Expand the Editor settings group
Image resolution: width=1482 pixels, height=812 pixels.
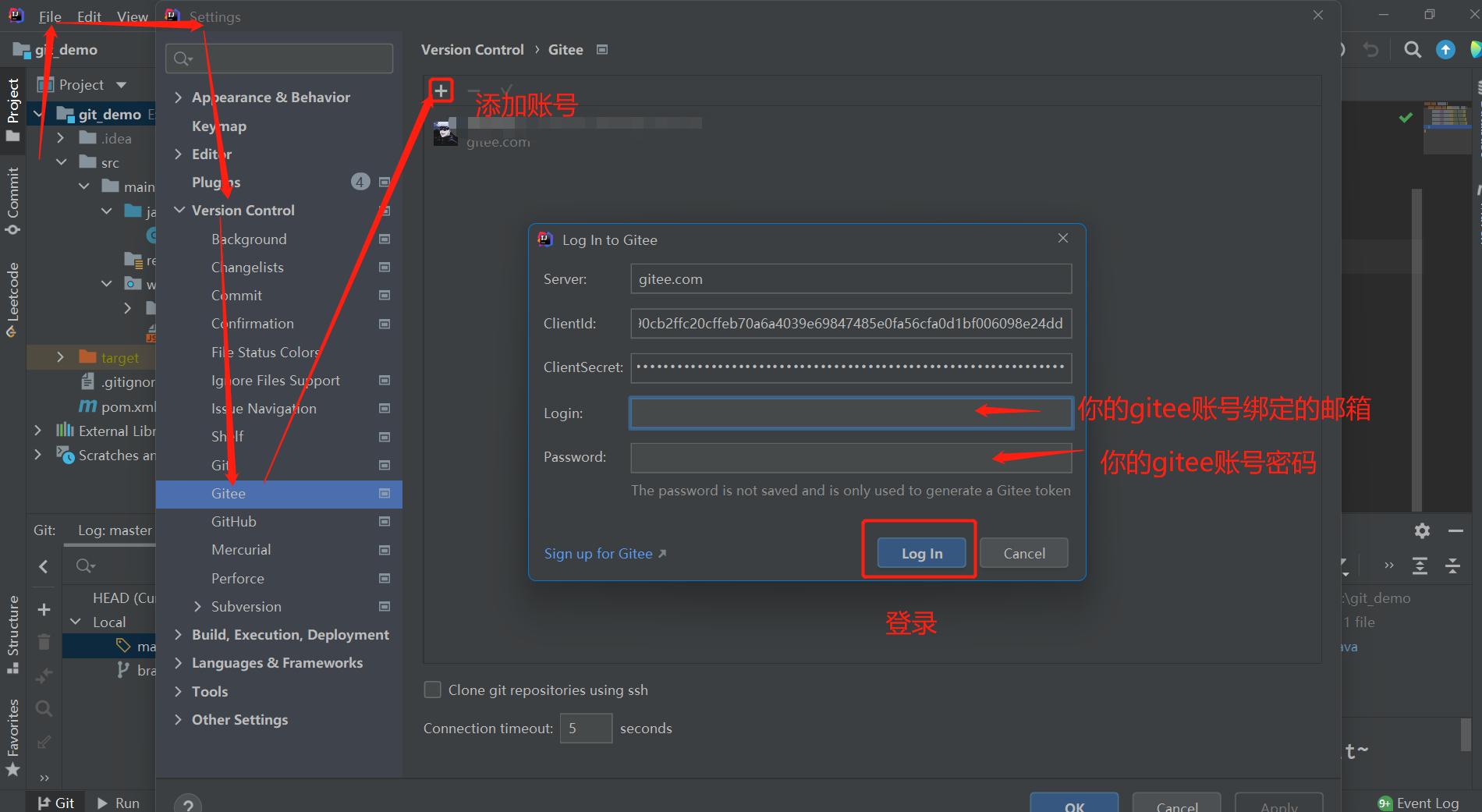[x=178, y=154]
